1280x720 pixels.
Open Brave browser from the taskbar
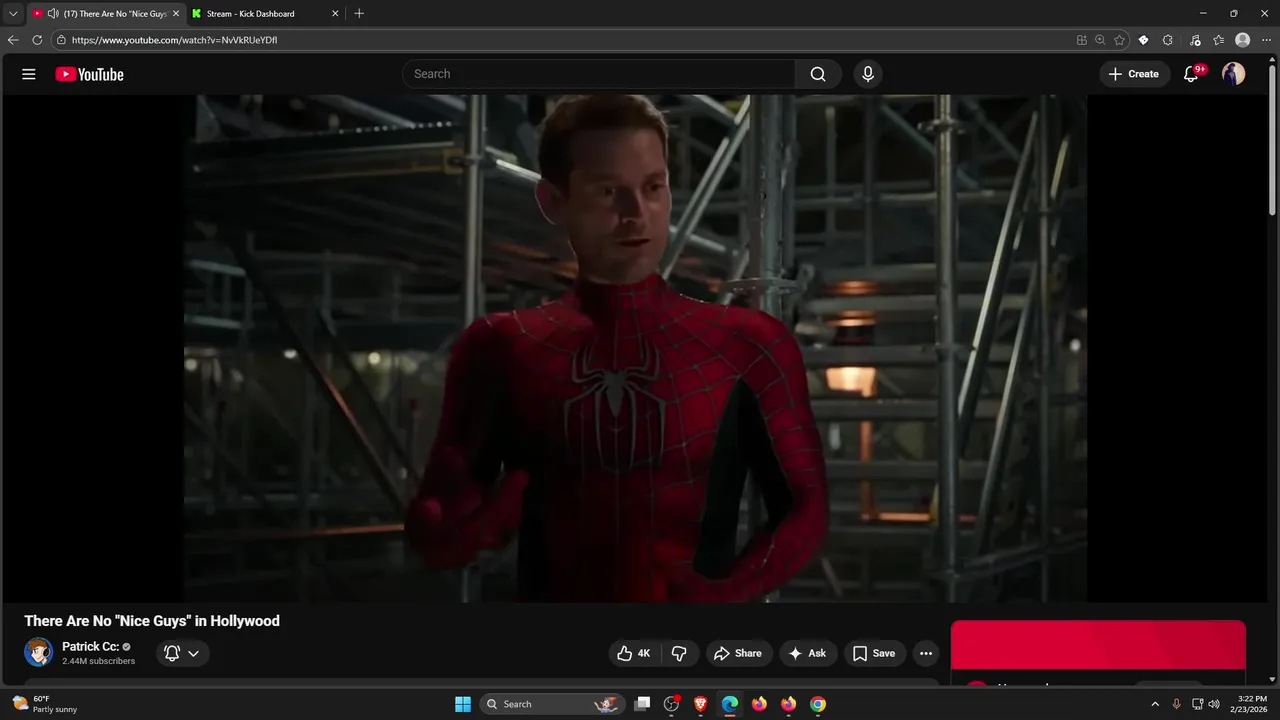point(701,704)
